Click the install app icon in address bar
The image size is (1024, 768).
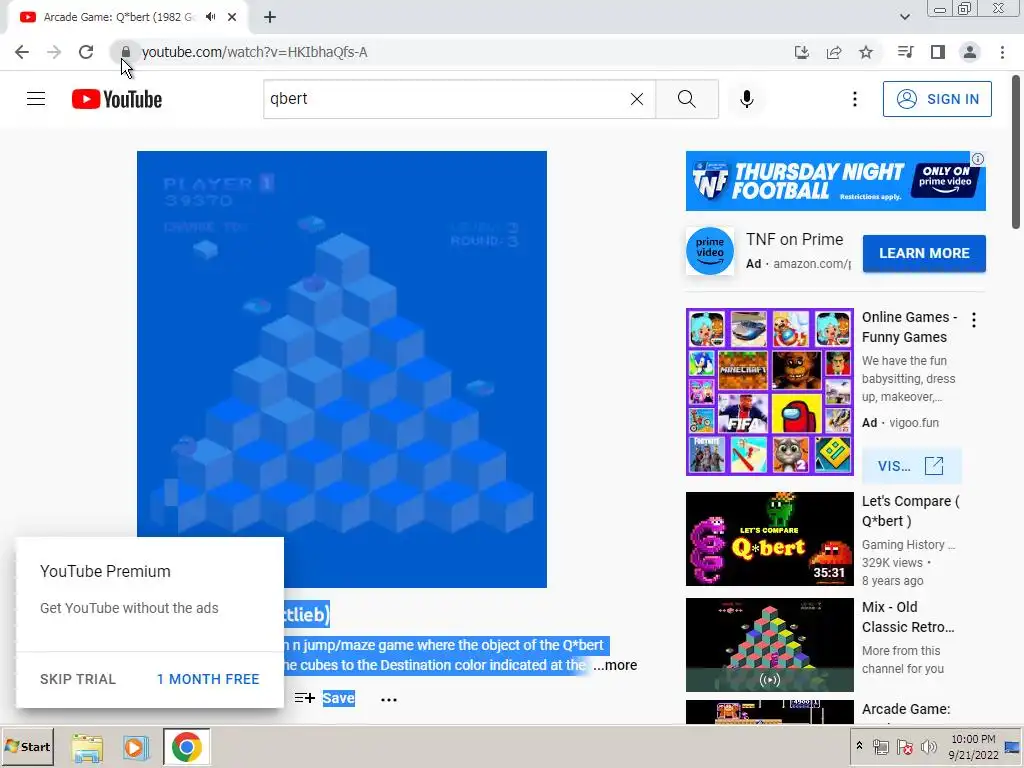802,52
